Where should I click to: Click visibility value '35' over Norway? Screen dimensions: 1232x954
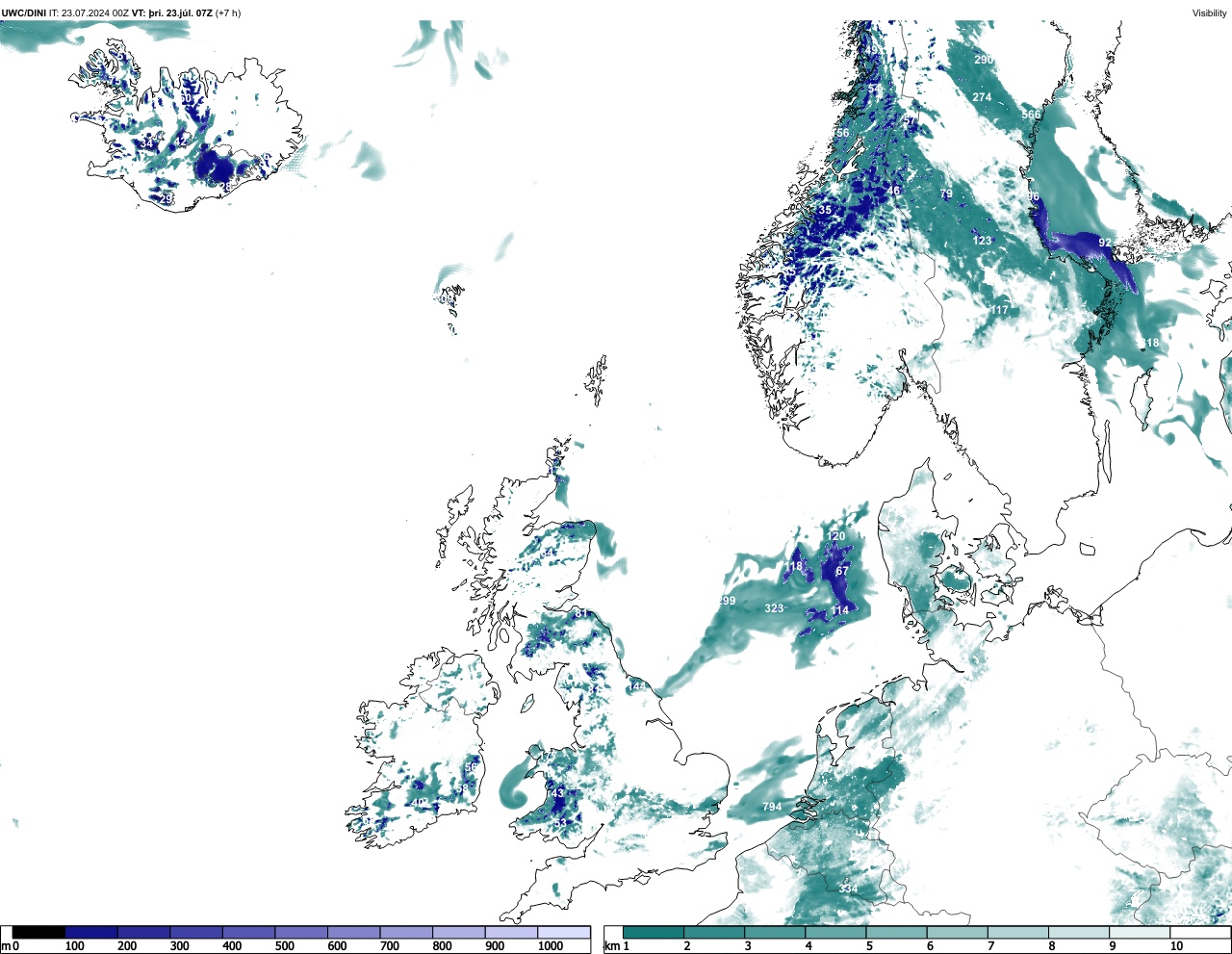click(x=825, y=210)
